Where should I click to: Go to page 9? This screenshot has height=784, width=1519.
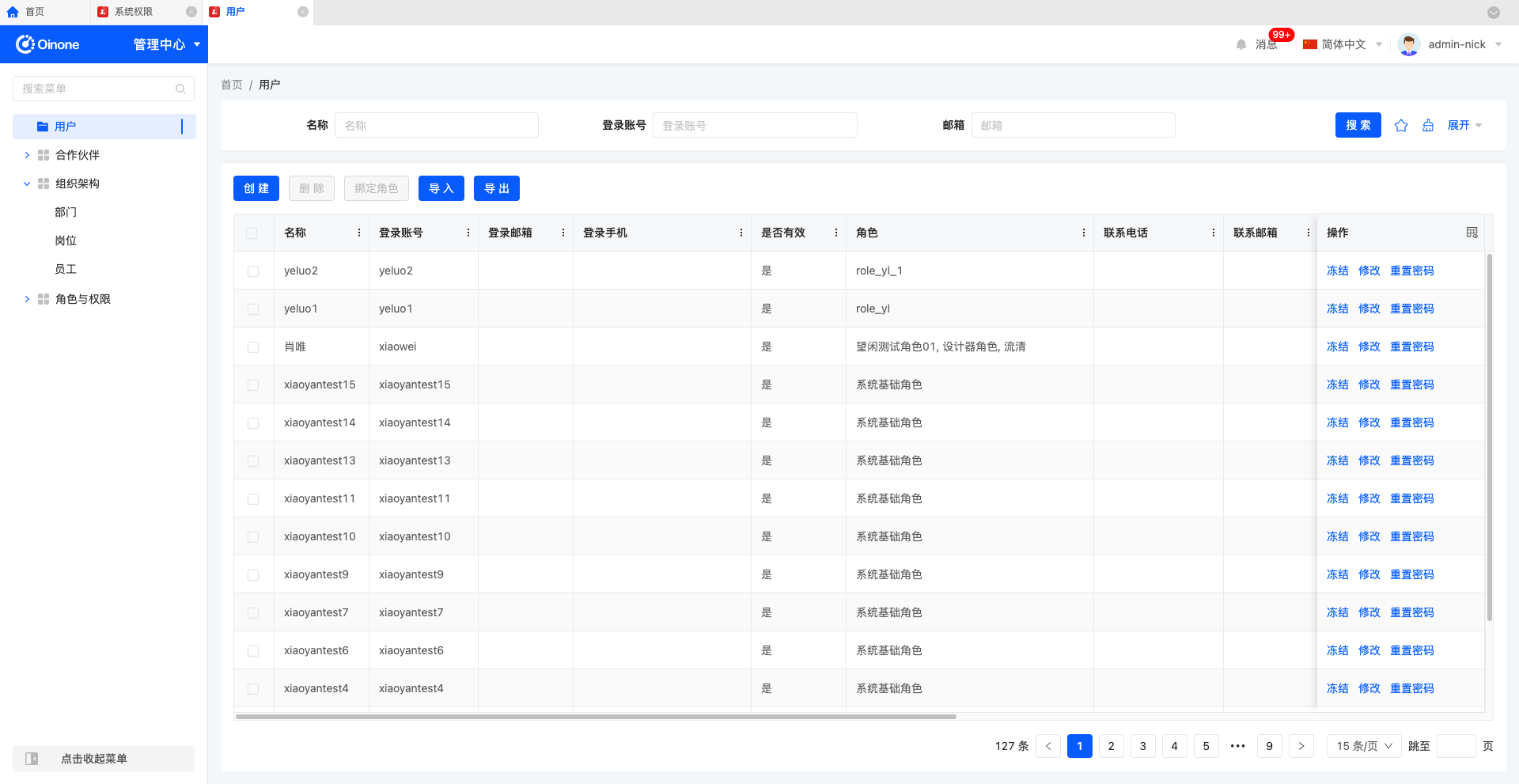click(1270, 746)
